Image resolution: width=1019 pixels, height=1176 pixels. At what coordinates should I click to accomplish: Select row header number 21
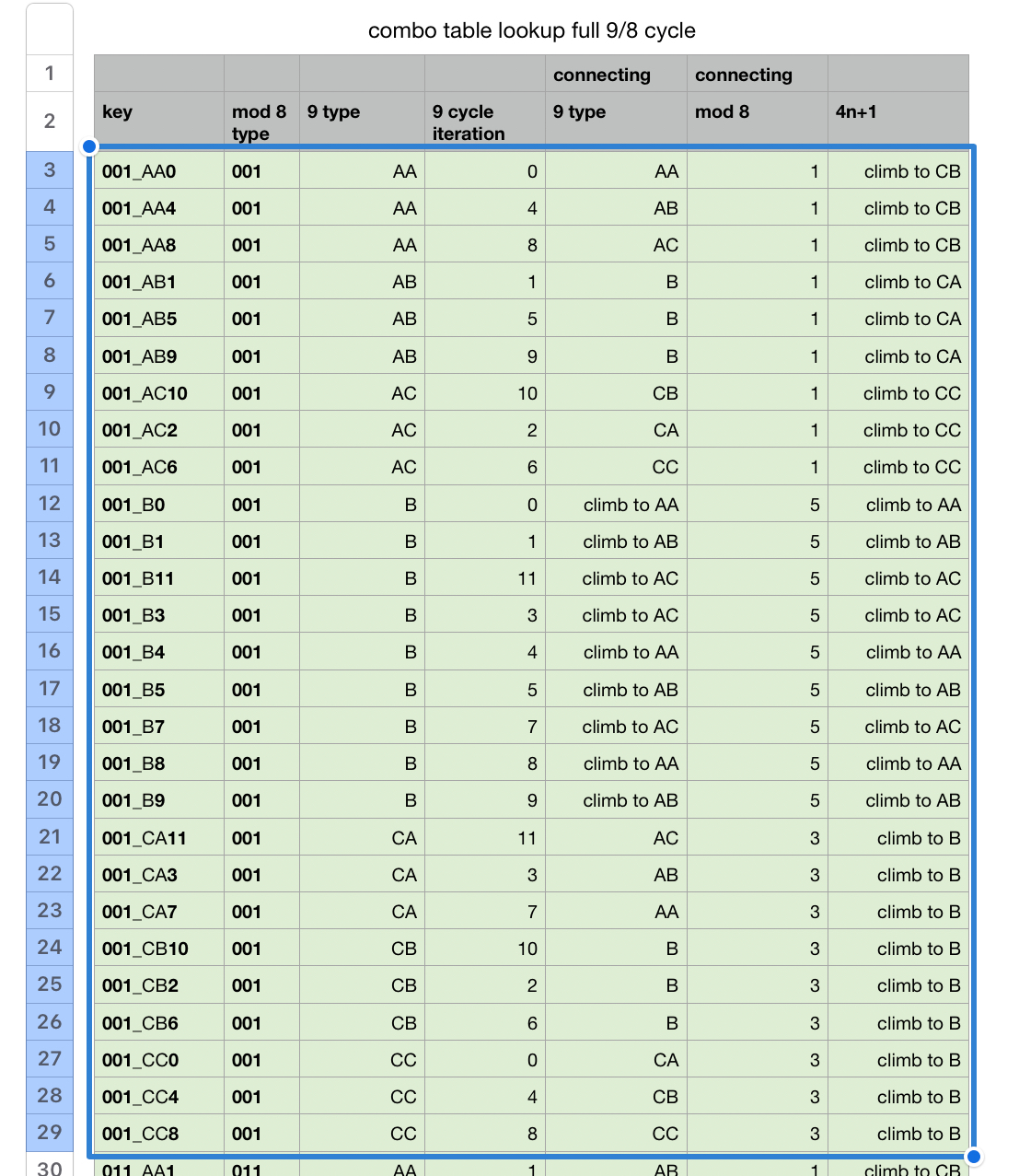click(x=50, y=837)
